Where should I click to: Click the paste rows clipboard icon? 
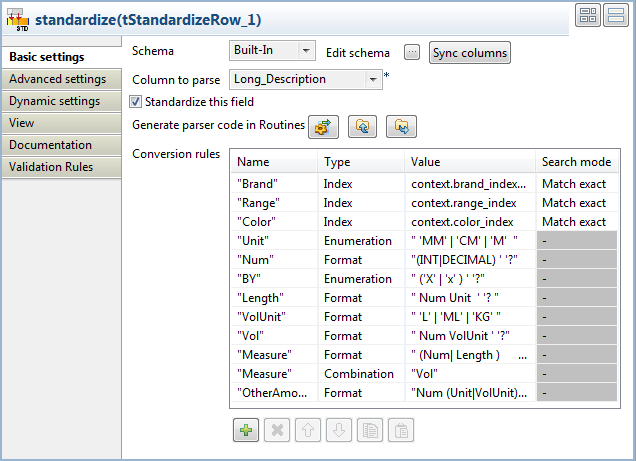(401, 430)
